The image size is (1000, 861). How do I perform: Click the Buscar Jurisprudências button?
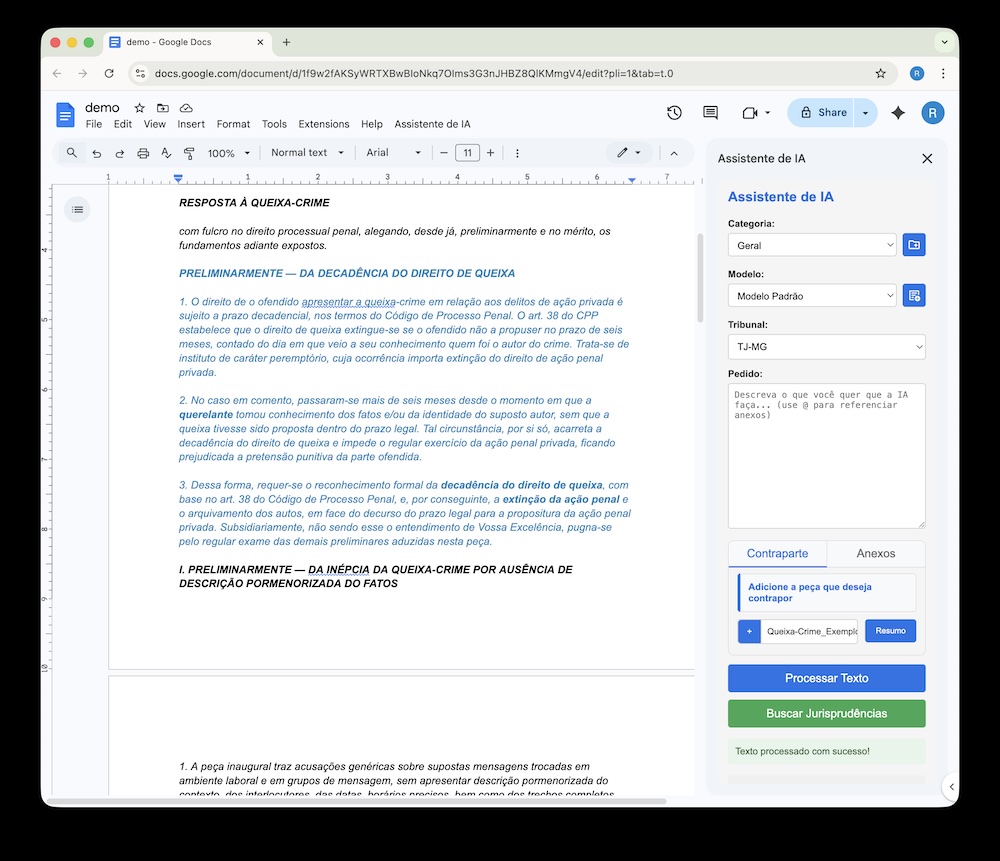coord(826,713)
